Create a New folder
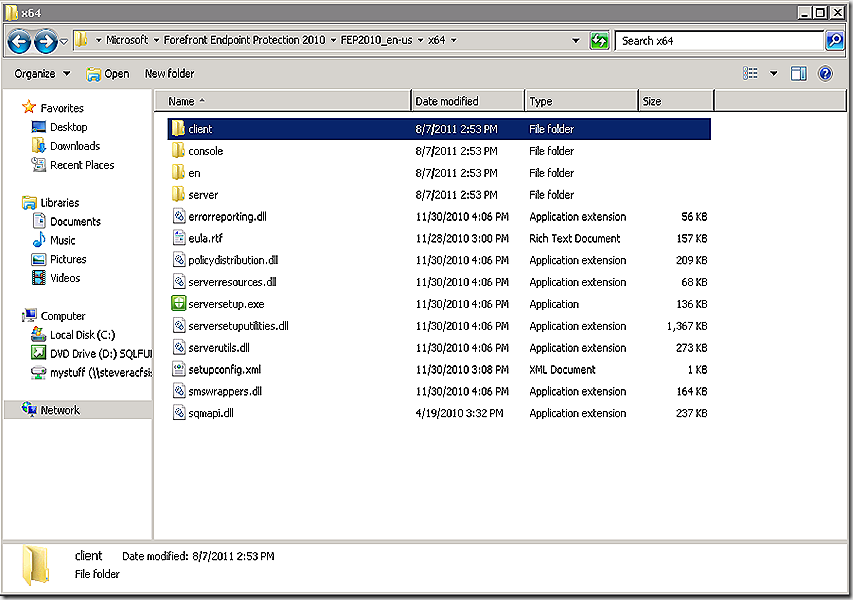This screenshot has width=853, height=600. tap(169, 73)
